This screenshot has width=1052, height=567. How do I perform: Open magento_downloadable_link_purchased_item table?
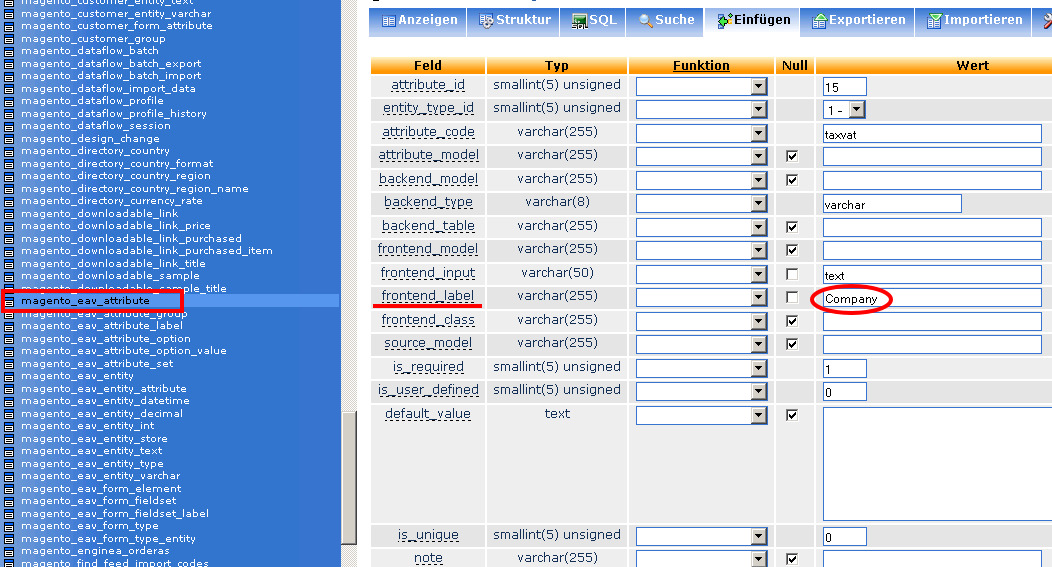point(147,251)
